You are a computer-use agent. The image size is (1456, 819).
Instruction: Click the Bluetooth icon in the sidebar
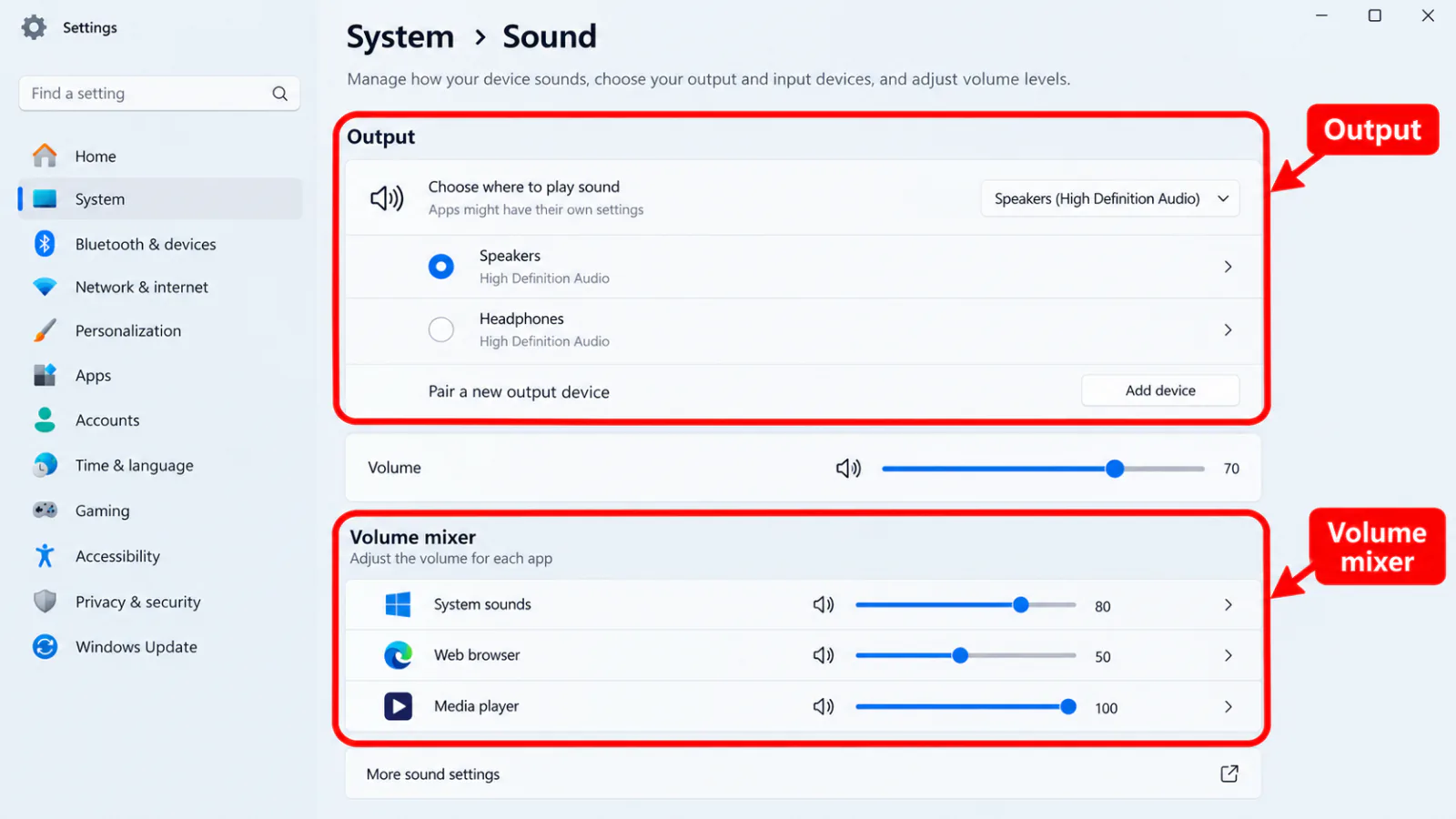click(45, 243)
